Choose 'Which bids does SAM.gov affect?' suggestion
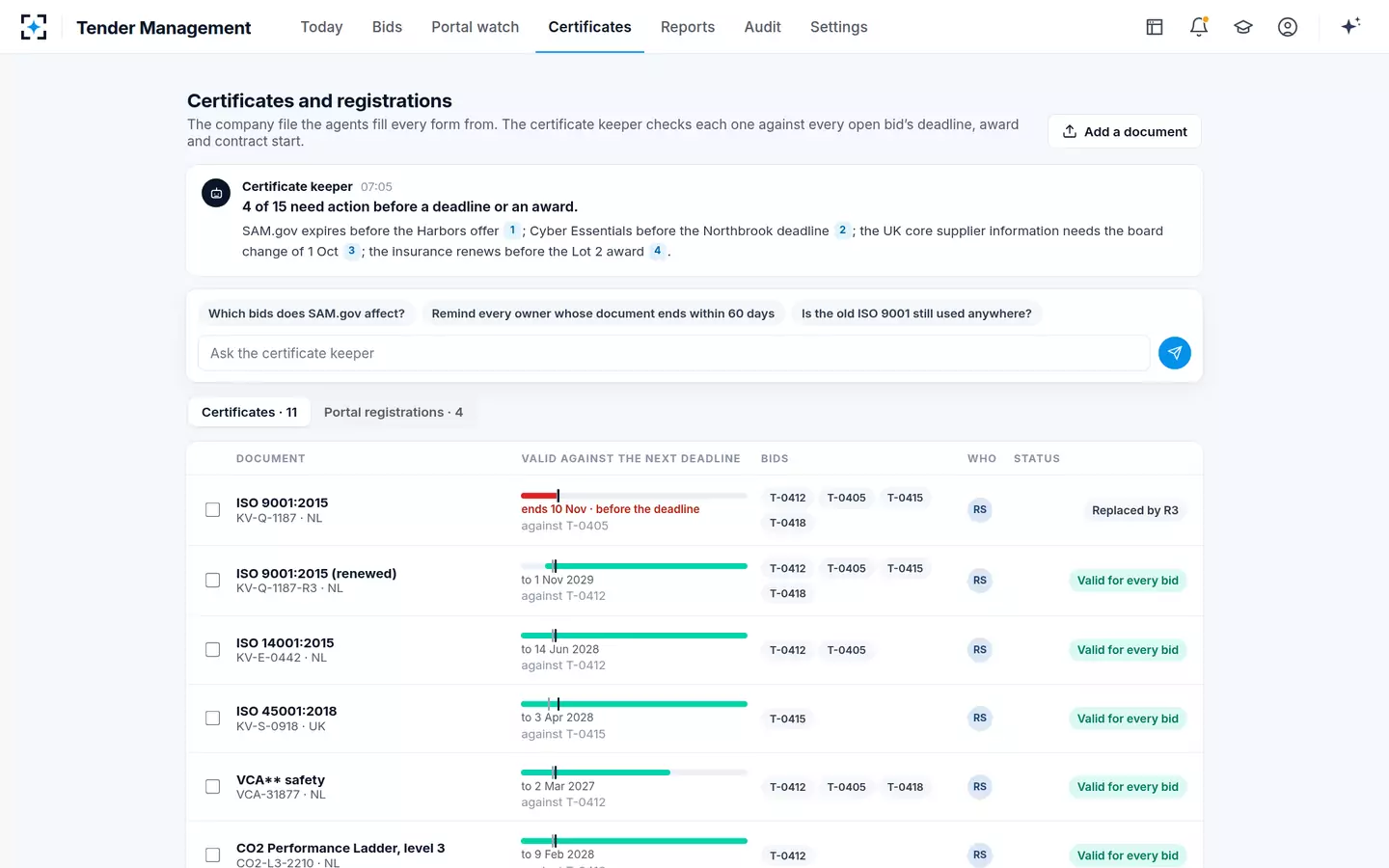1389x868 pixels. click(307, 313)
